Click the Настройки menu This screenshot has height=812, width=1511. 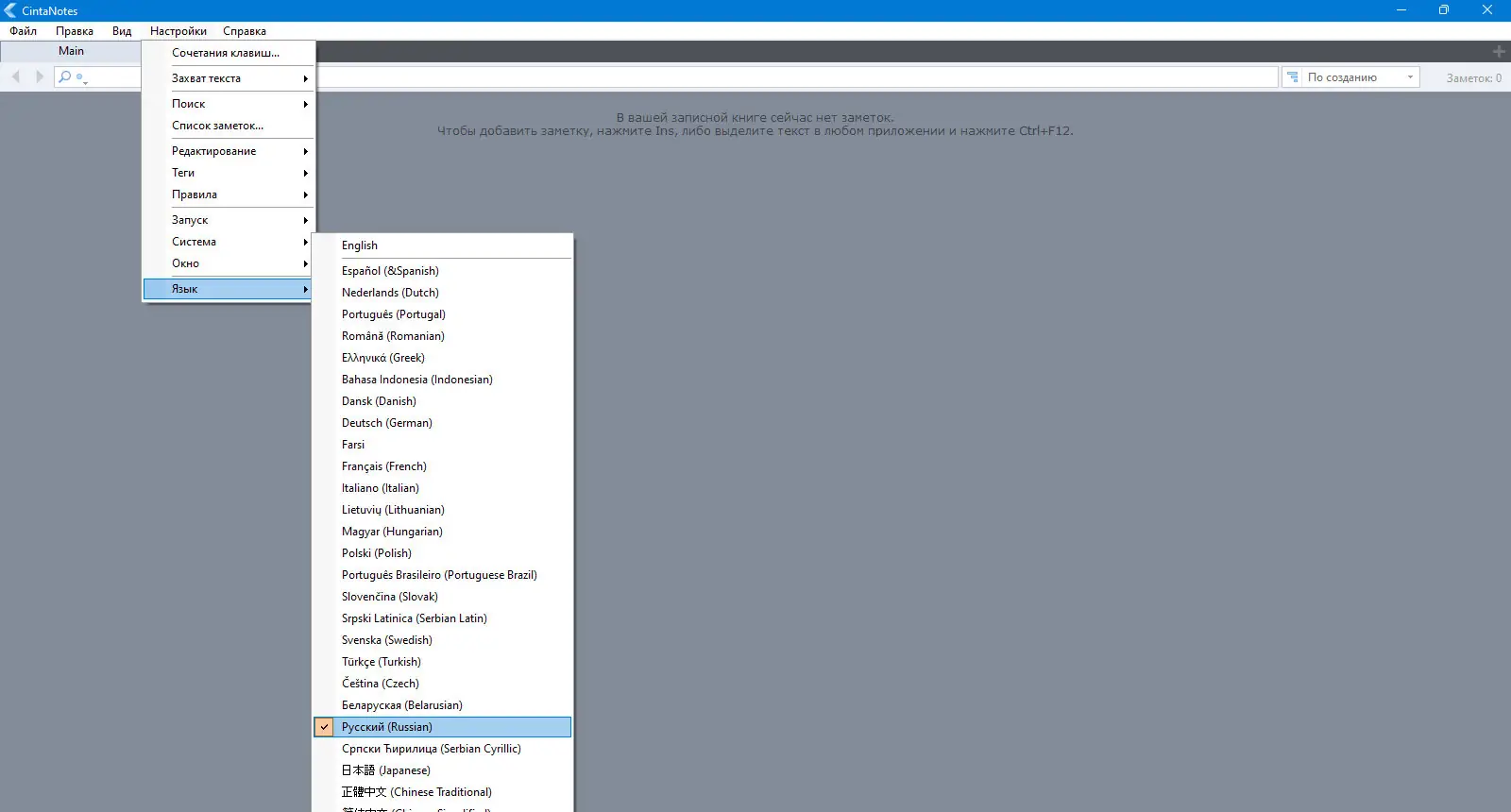pos(178,31)
